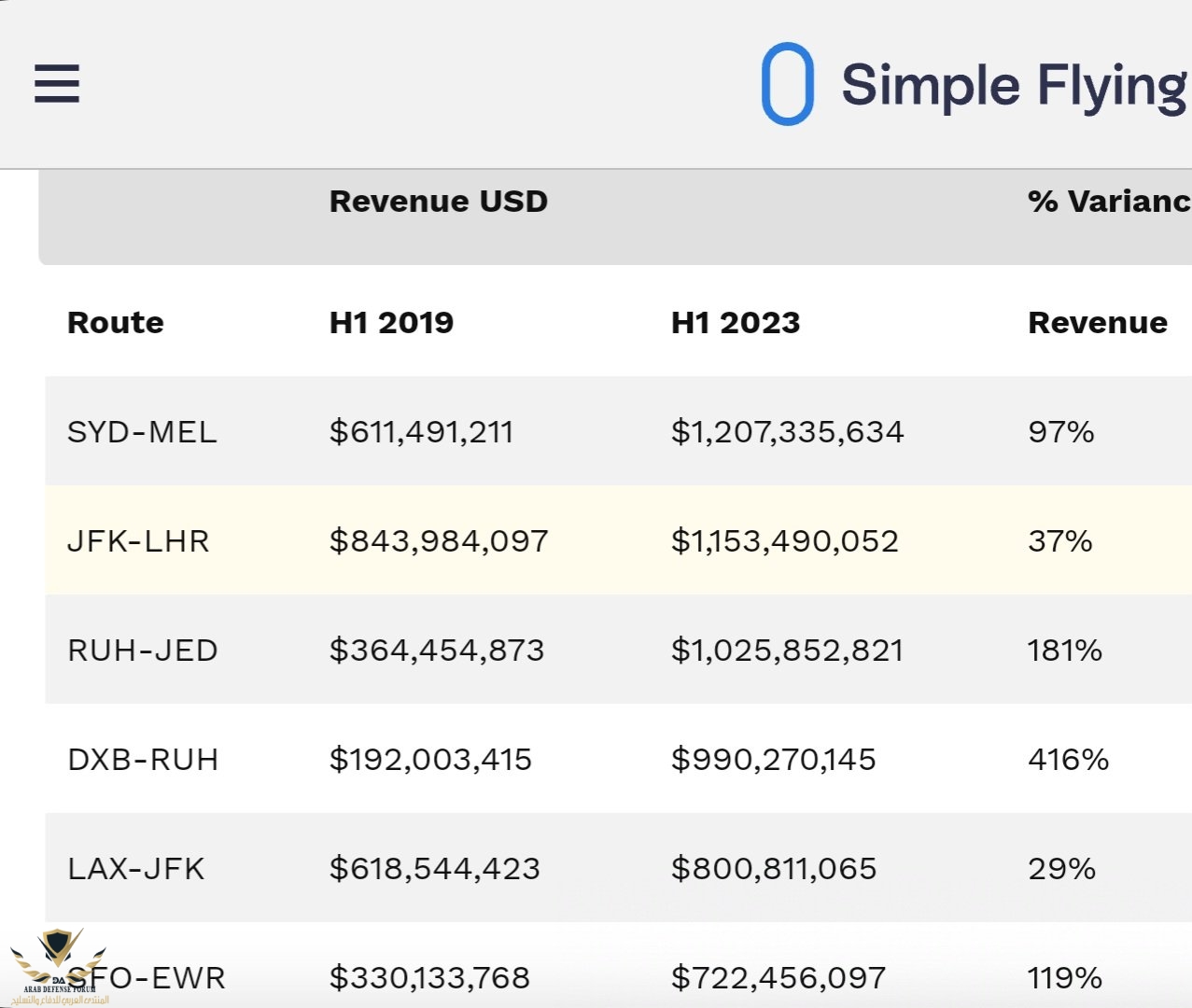
Task: Click the % Variance column header
Action: 1110,202
